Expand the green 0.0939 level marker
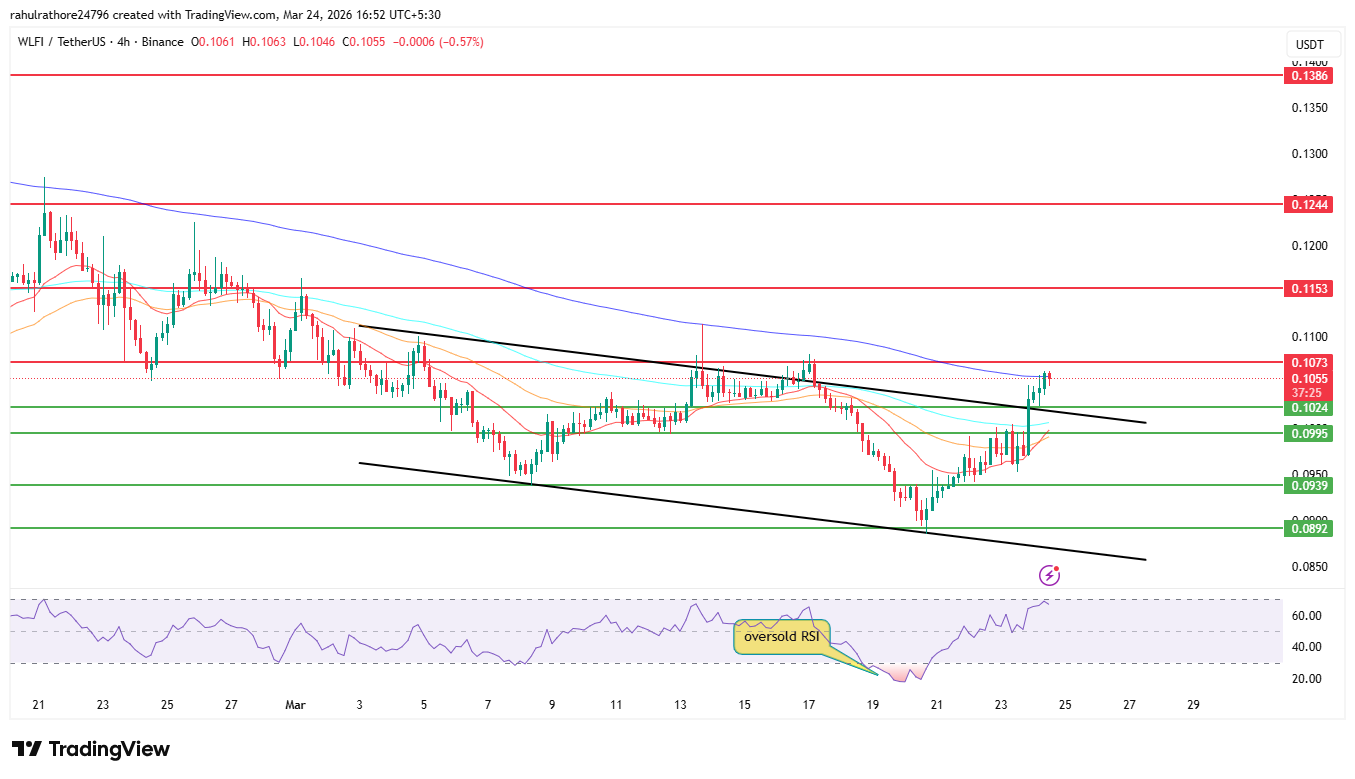This screenshot has width=1355, height=779. click(x=1308, y=485)
